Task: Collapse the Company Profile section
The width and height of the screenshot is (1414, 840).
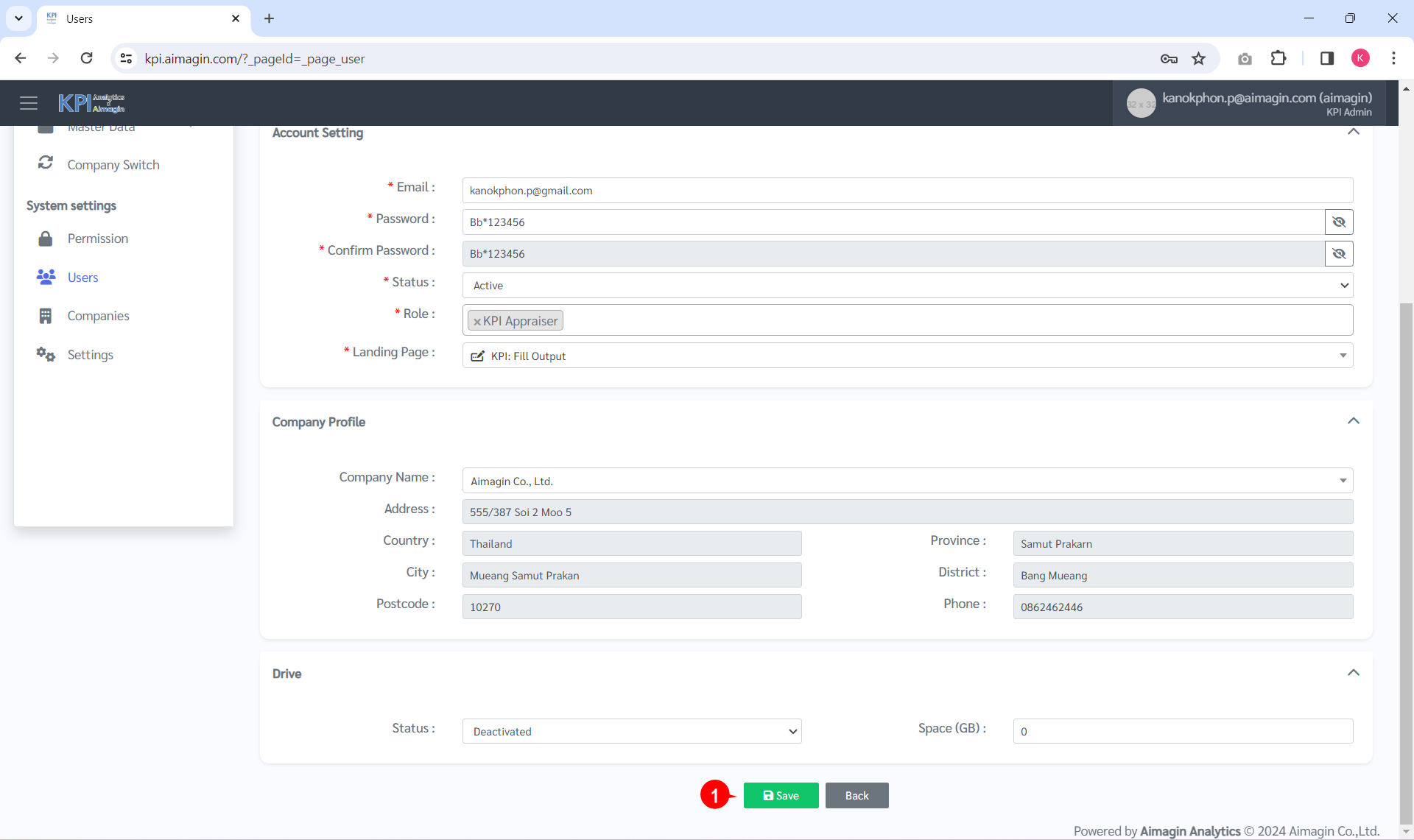Action: tap(1353, 421)
